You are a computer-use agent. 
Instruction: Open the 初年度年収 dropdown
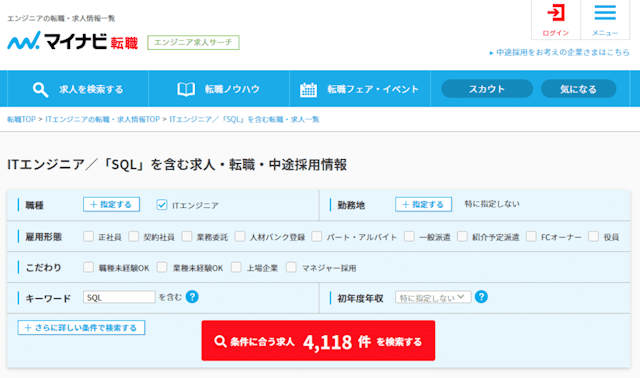(433, 297)
